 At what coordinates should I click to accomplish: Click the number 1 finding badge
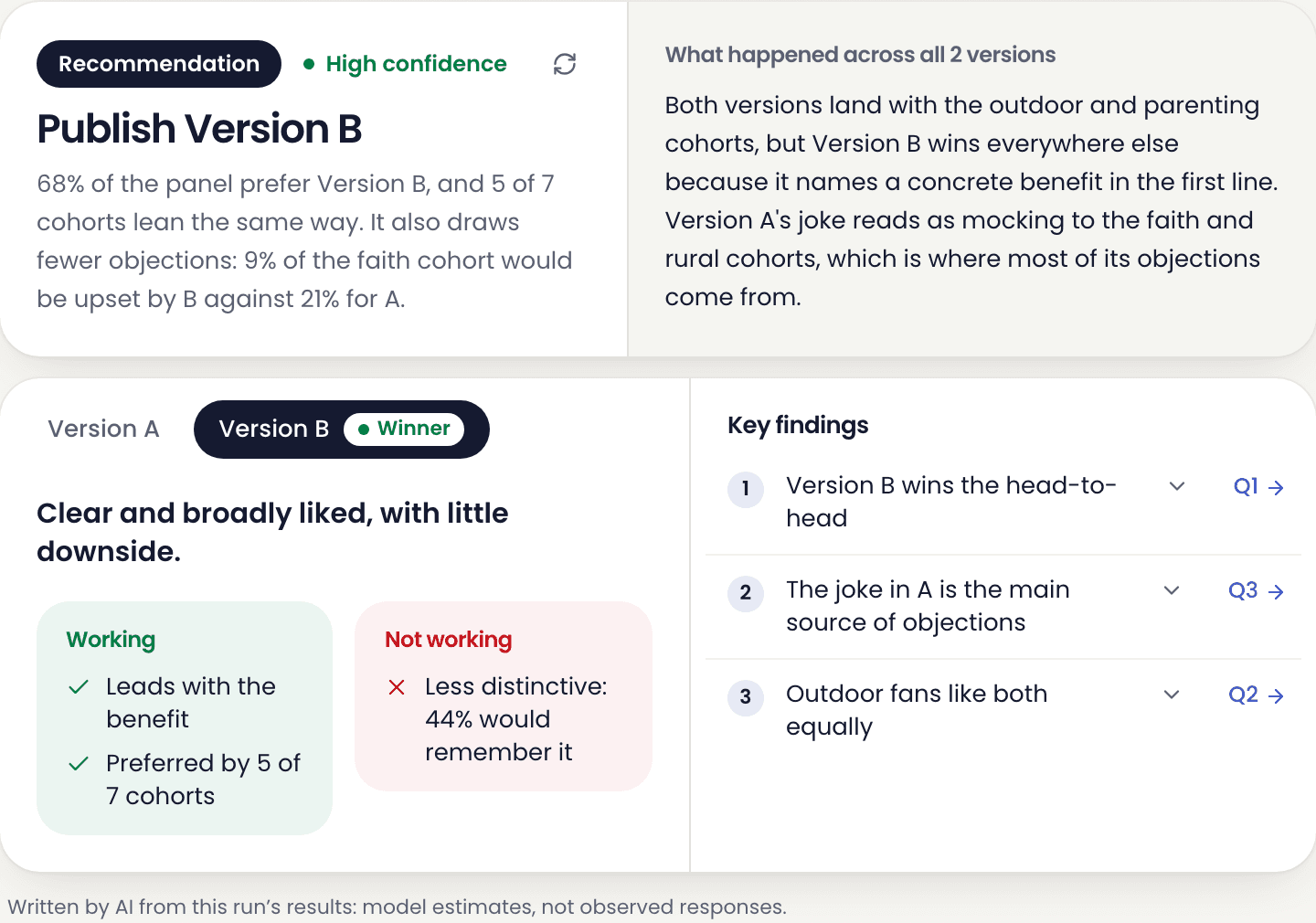(x=746, y=489)
